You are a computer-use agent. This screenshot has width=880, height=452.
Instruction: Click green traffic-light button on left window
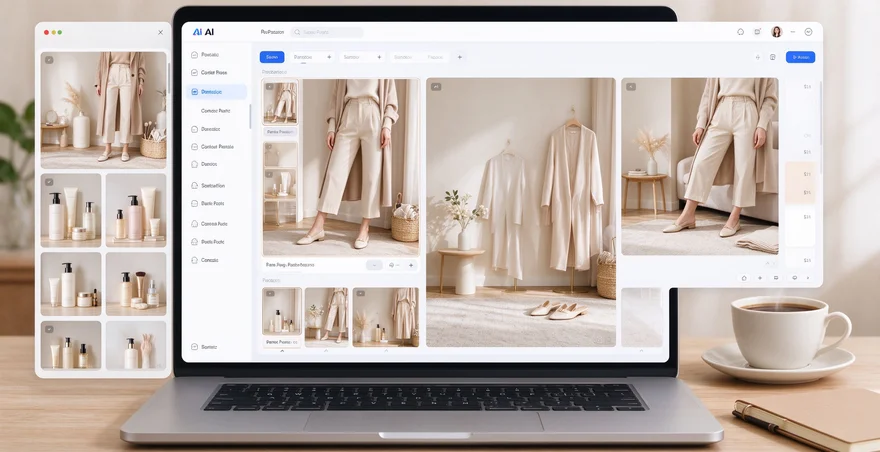point(59,33)
